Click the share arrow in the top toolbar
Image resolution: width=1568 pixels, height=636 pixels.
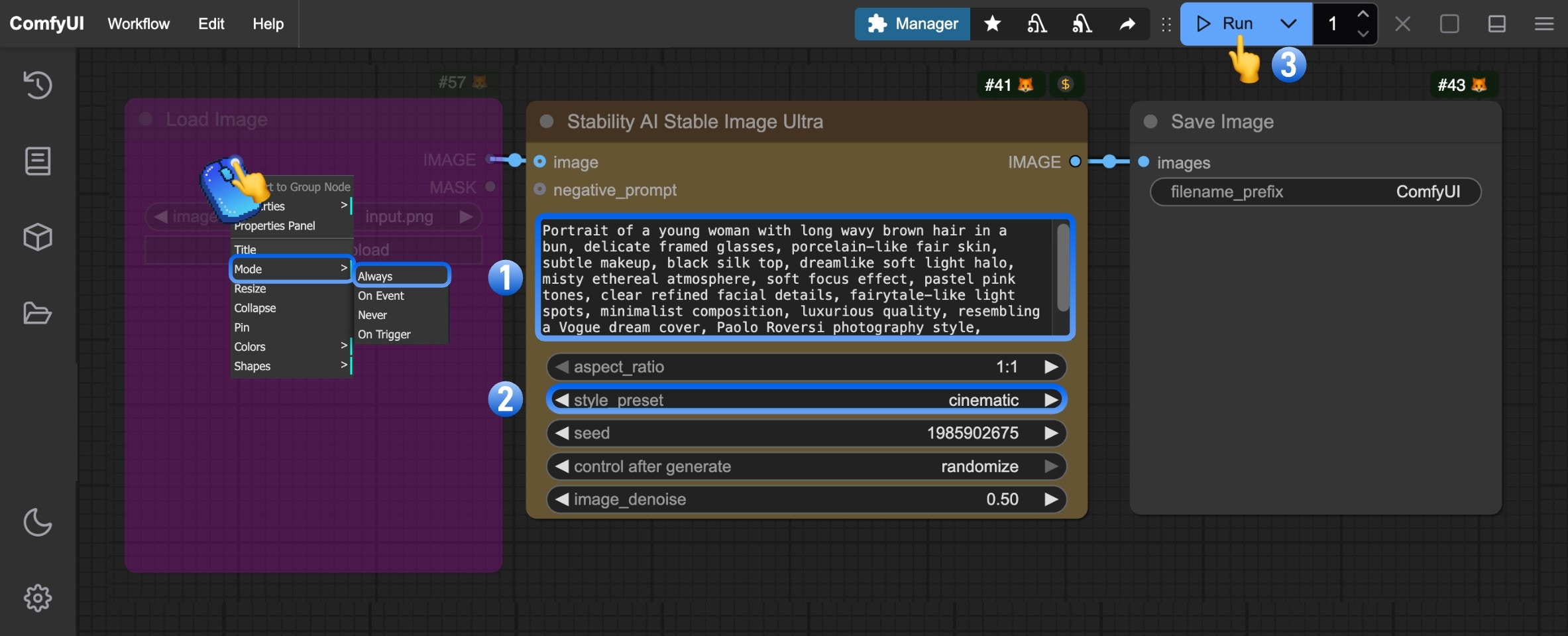[1127, 24]
